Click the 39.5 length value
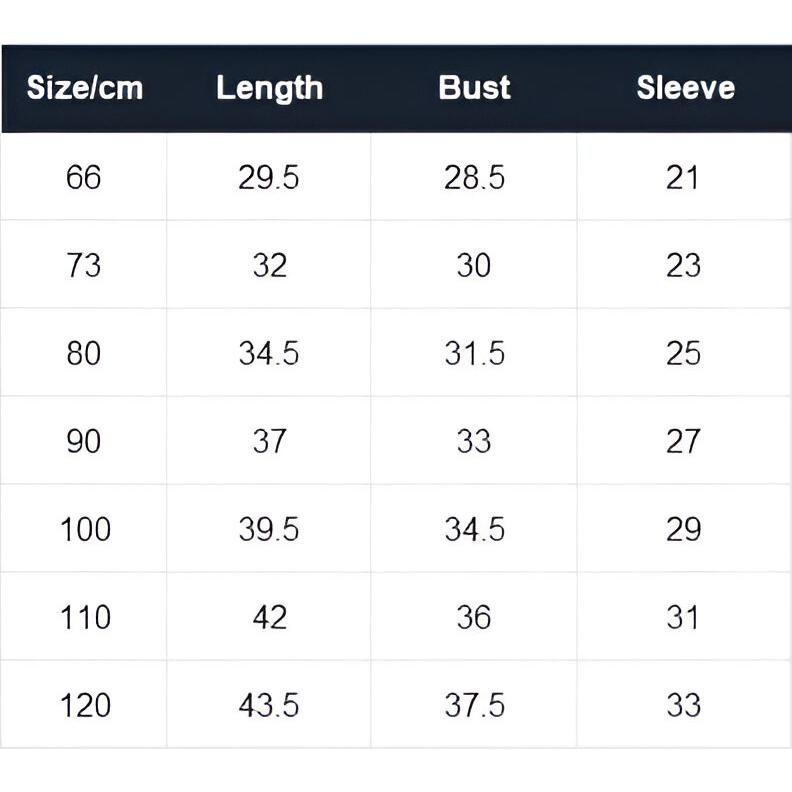This screenshot has width=792, height=792. [x=269, y=529]
